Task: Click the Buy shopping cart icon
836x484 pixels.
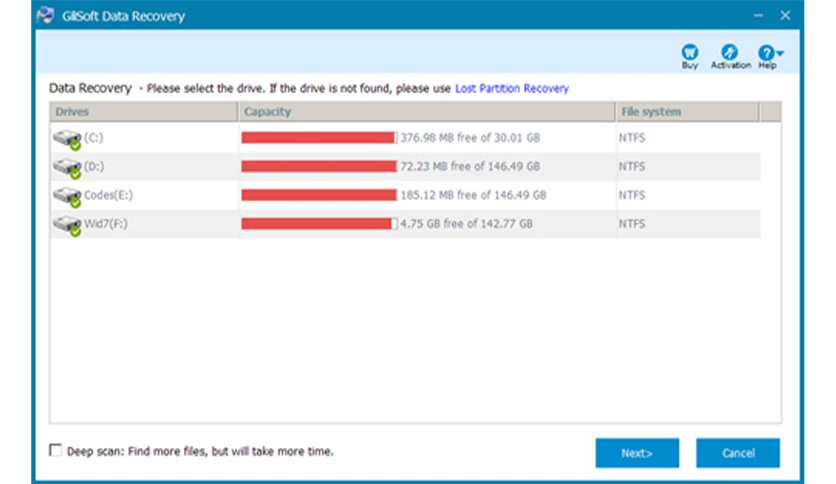Action: (x=689, y=52)
